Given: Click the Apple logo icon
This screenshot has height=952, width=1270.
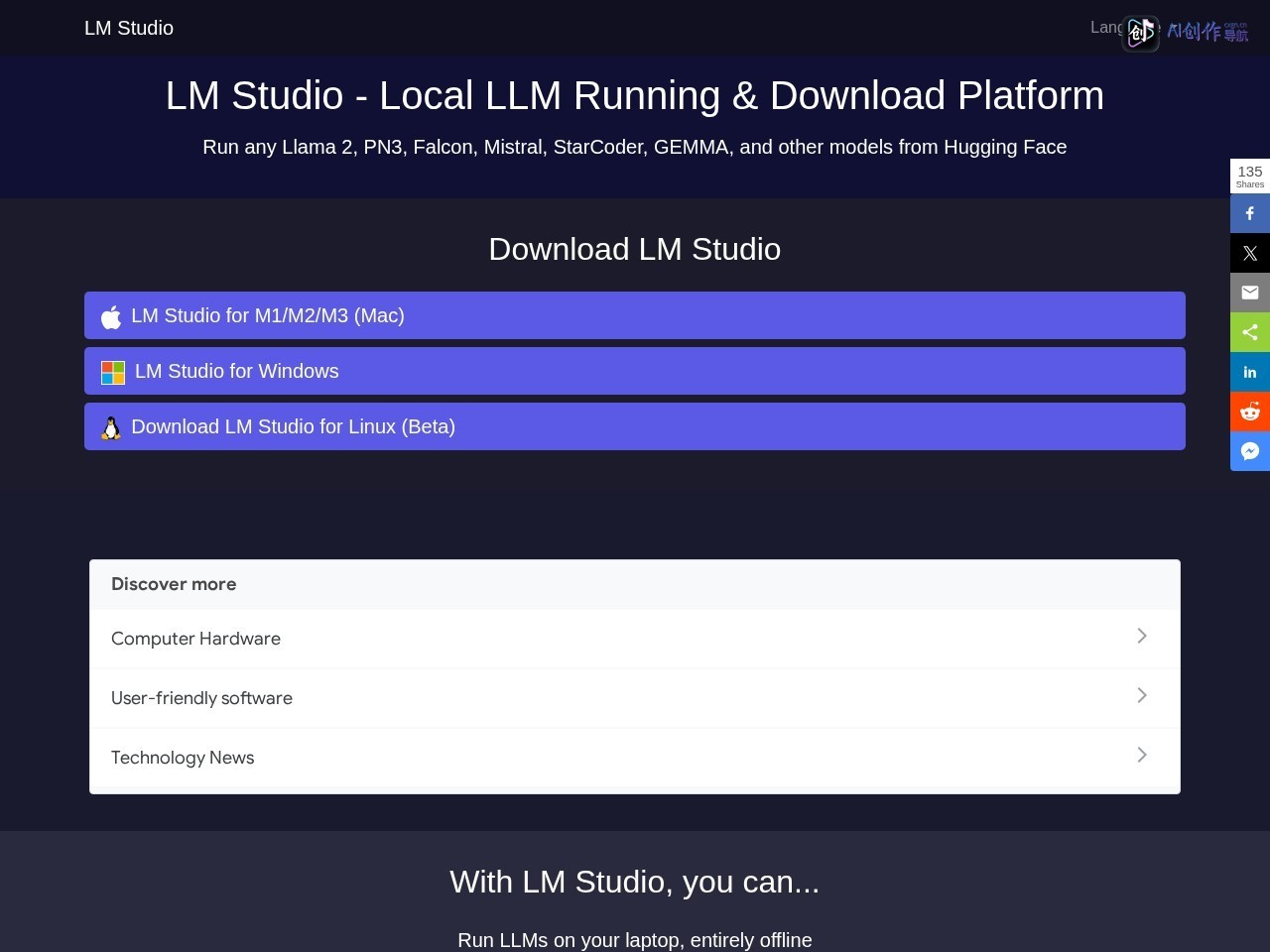Looking at the screenshot, I should tap(111, 316).
